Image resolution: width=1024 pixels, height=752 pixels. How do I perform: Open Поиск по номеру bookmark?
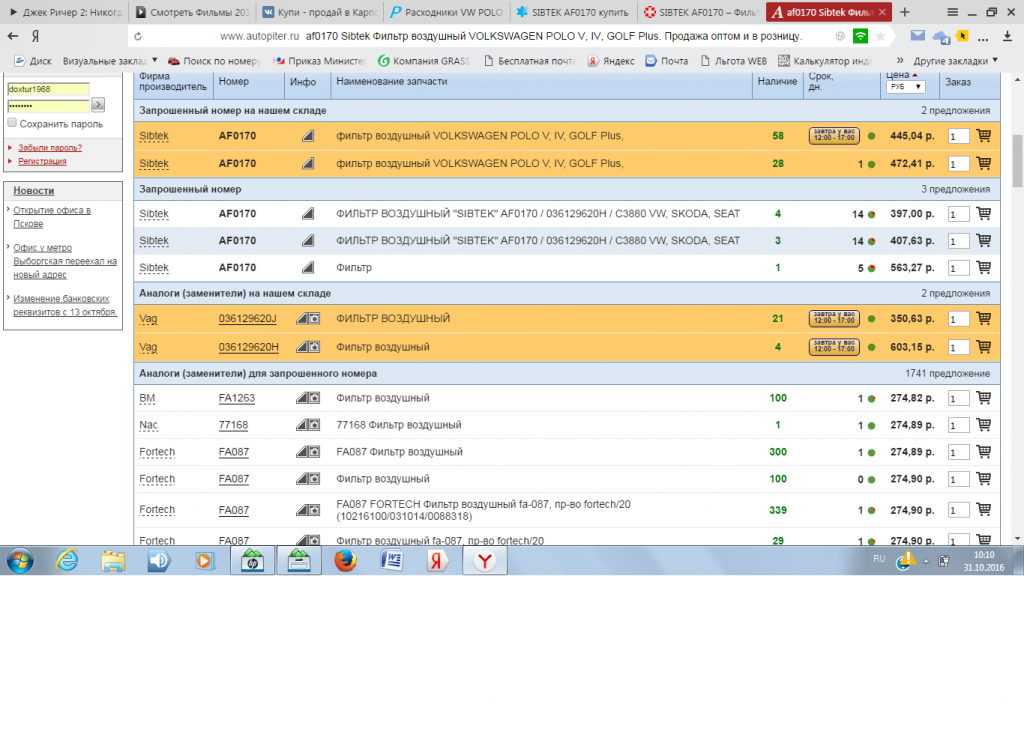(x=214, y=61)
